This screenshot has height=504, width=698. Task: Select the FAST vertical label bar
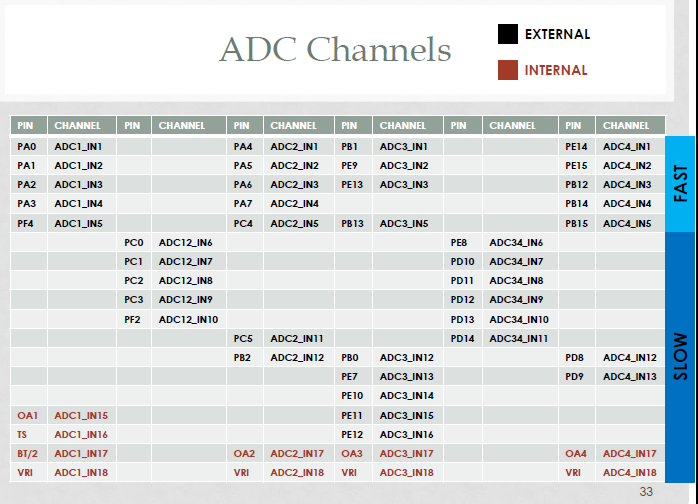[680, 184]
